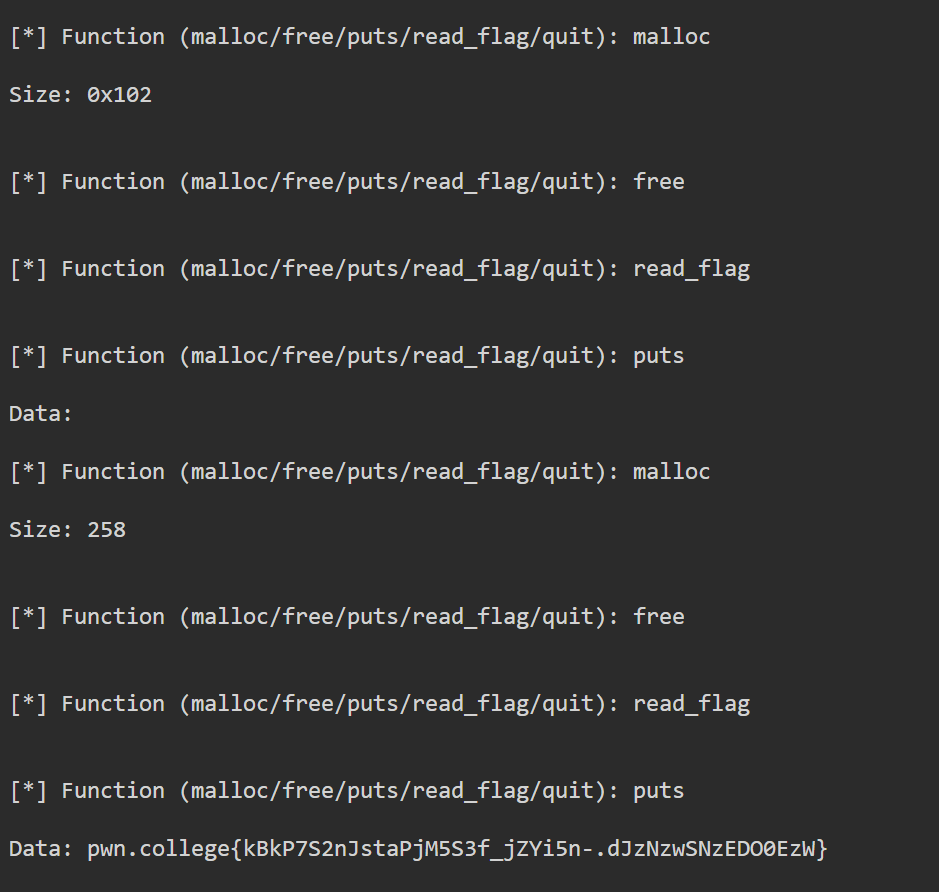The image size is (939, 892).
Task: Click the [*] marker on the final puts prompt
Action: (x=29, y=791)
